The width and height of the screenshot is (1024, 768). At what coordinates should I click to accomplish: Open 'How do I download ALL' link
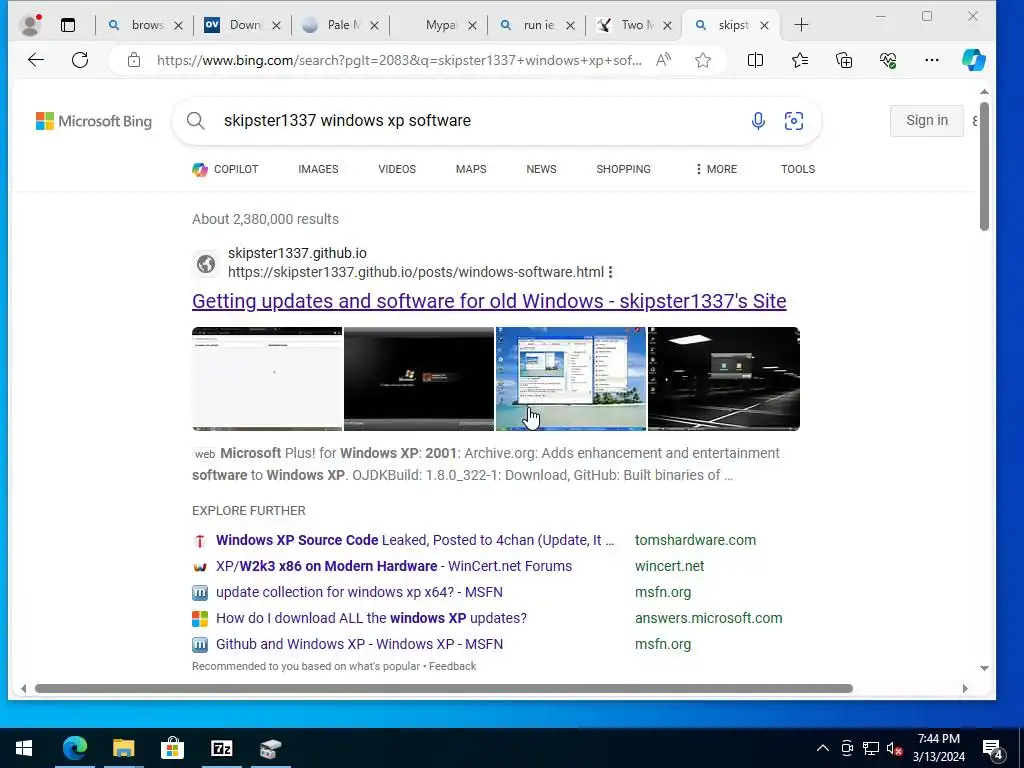point(371,618)
